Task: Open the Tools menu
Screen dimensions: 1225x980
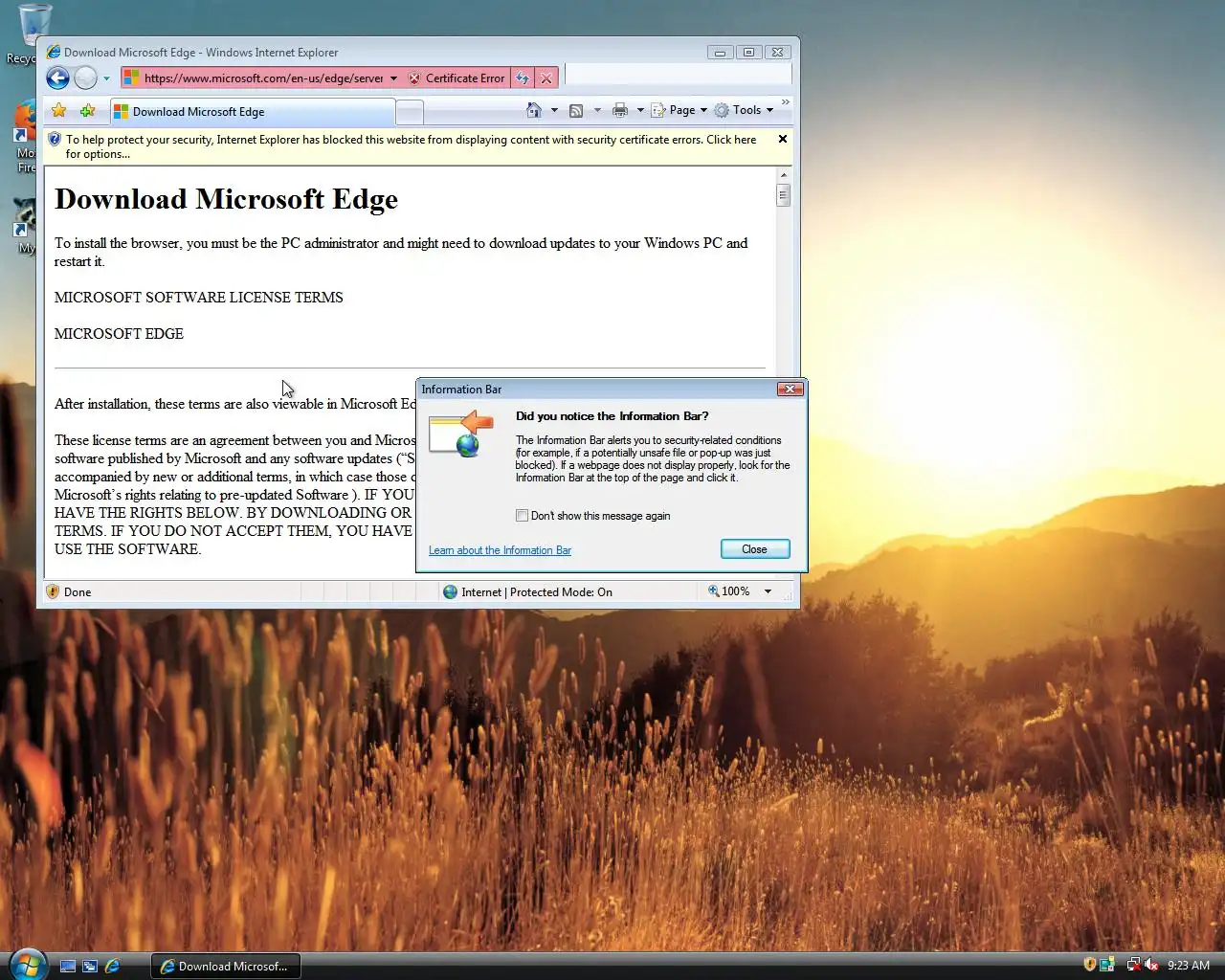Action: pyautogui.click(x=744, y=110)
